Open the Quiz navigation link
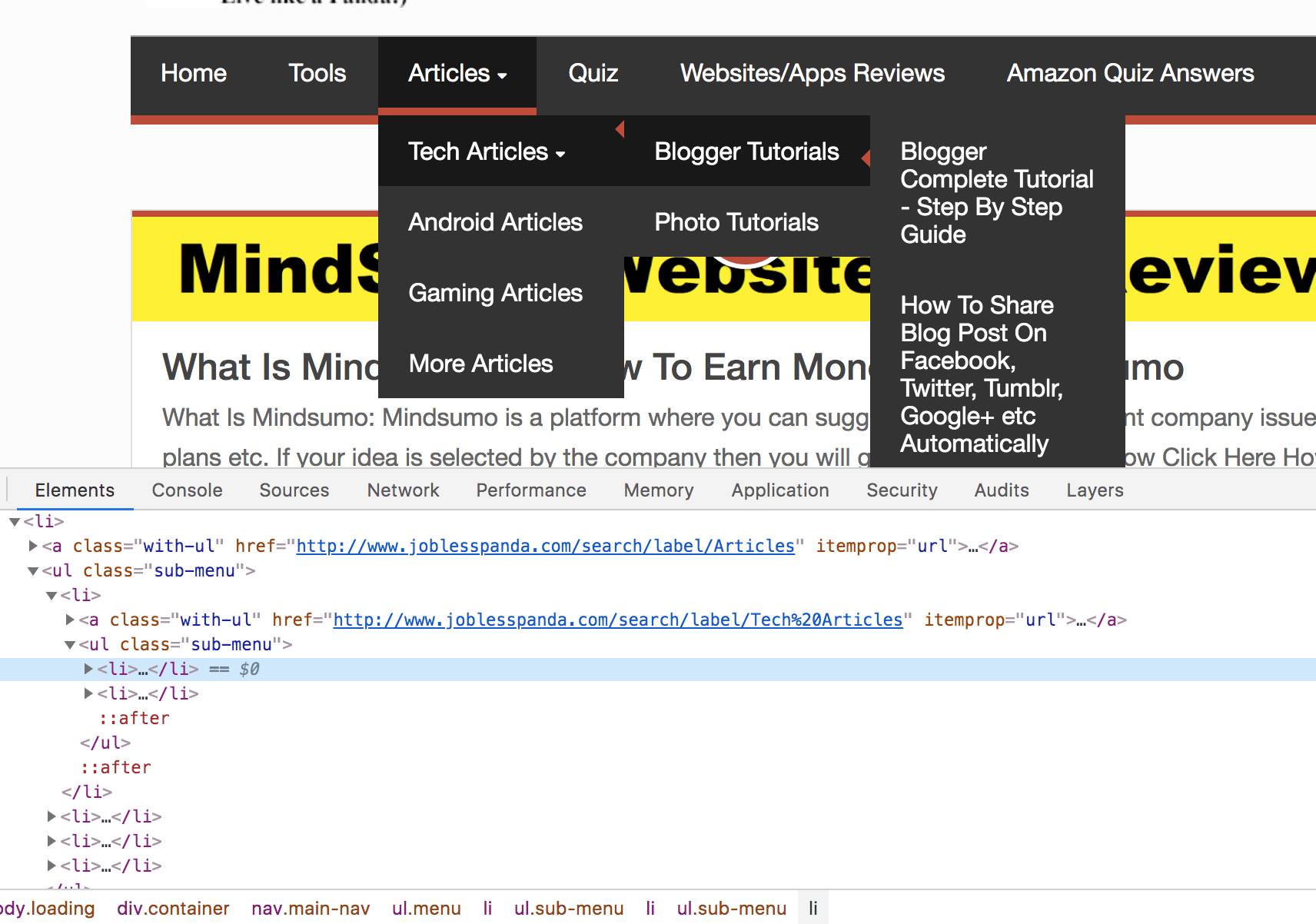The width and height of the screenshot is (1316, 924). click(x=593, y=74)
